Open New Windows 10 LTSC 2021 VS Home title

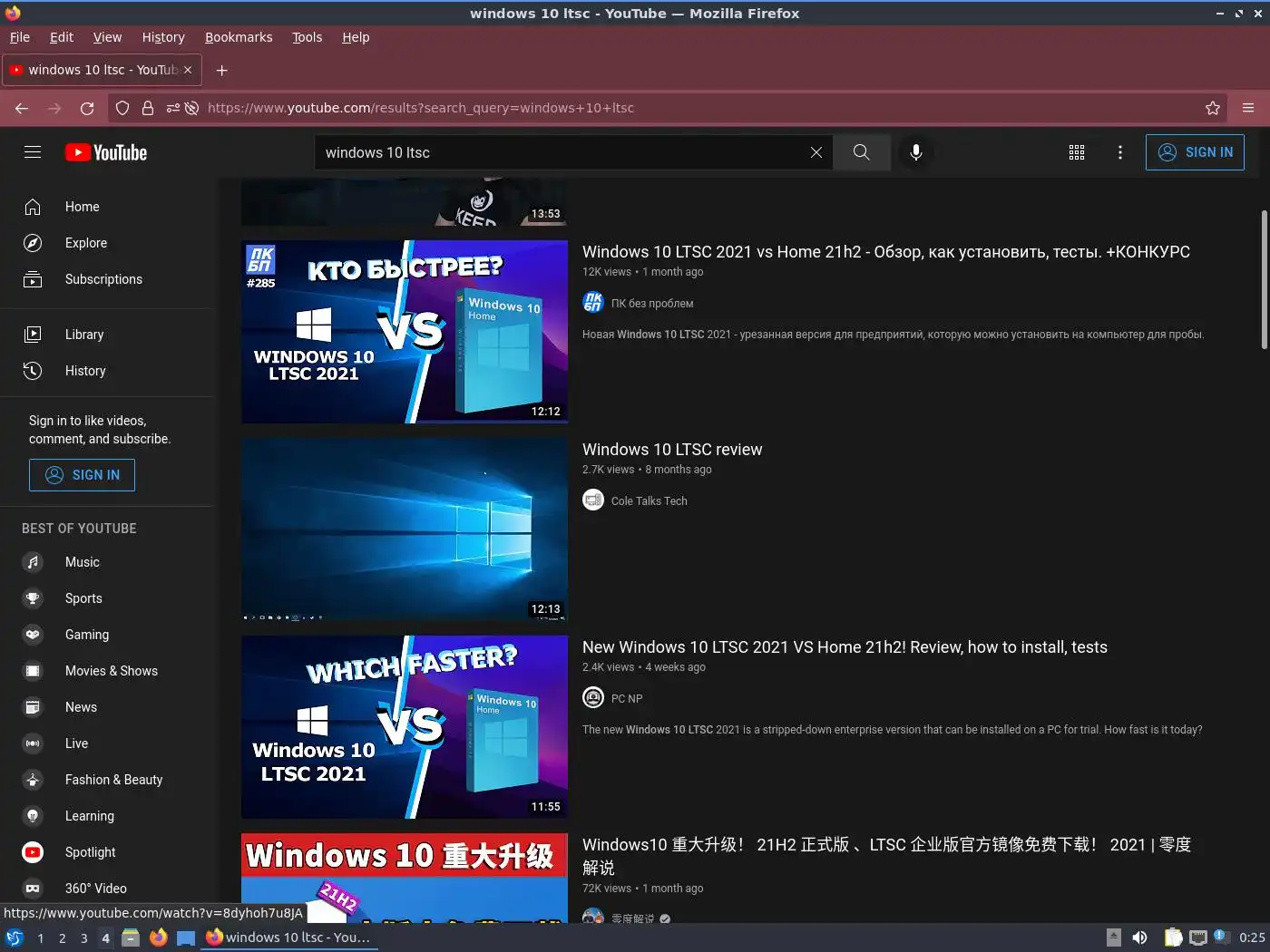(x=845, y=647)
